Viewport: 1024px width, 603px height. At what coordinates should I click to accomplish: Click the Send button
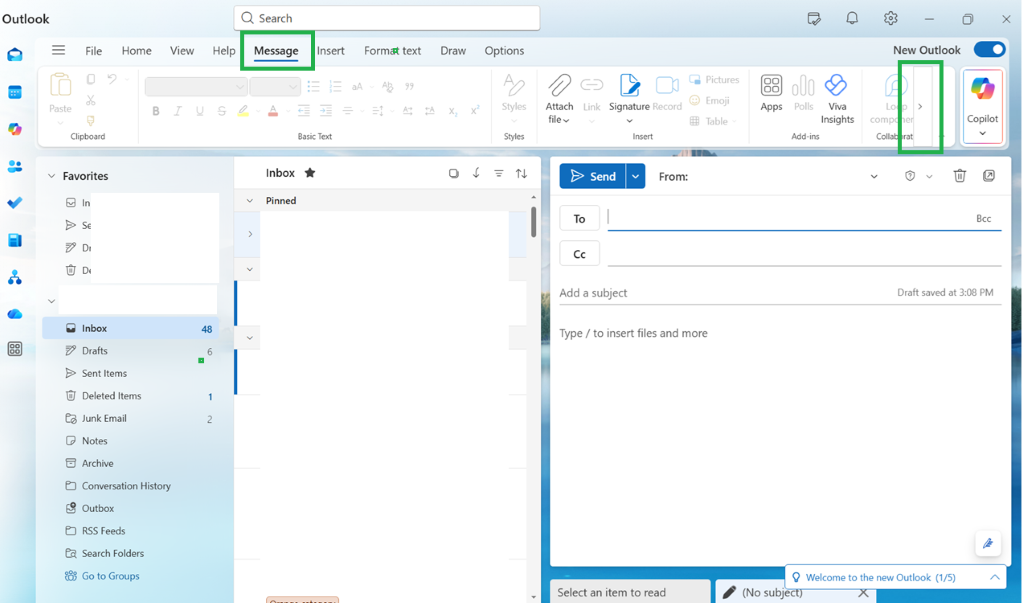[593, 176]
